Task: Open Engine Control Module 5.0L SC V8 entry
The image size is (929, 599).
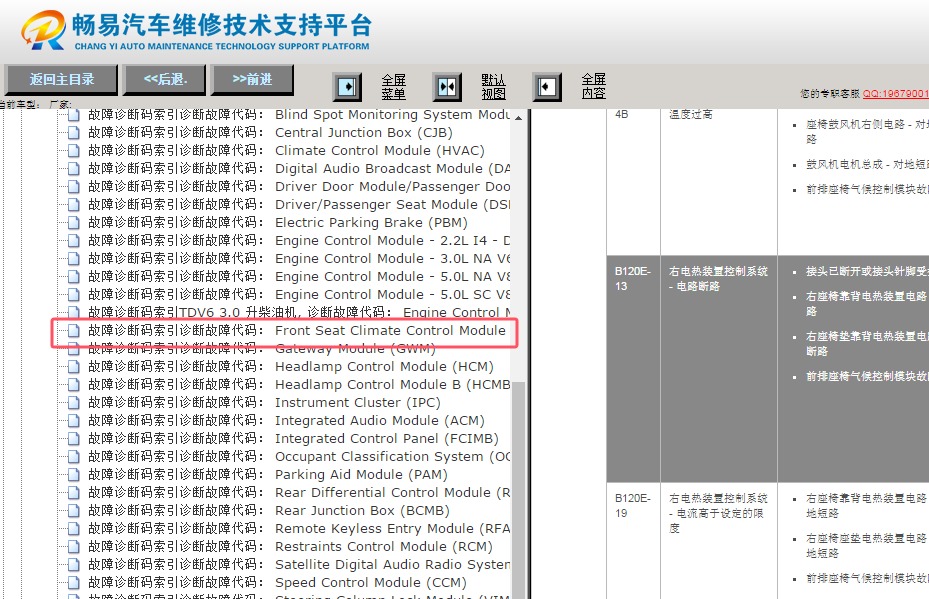Action: coord(299,294)
